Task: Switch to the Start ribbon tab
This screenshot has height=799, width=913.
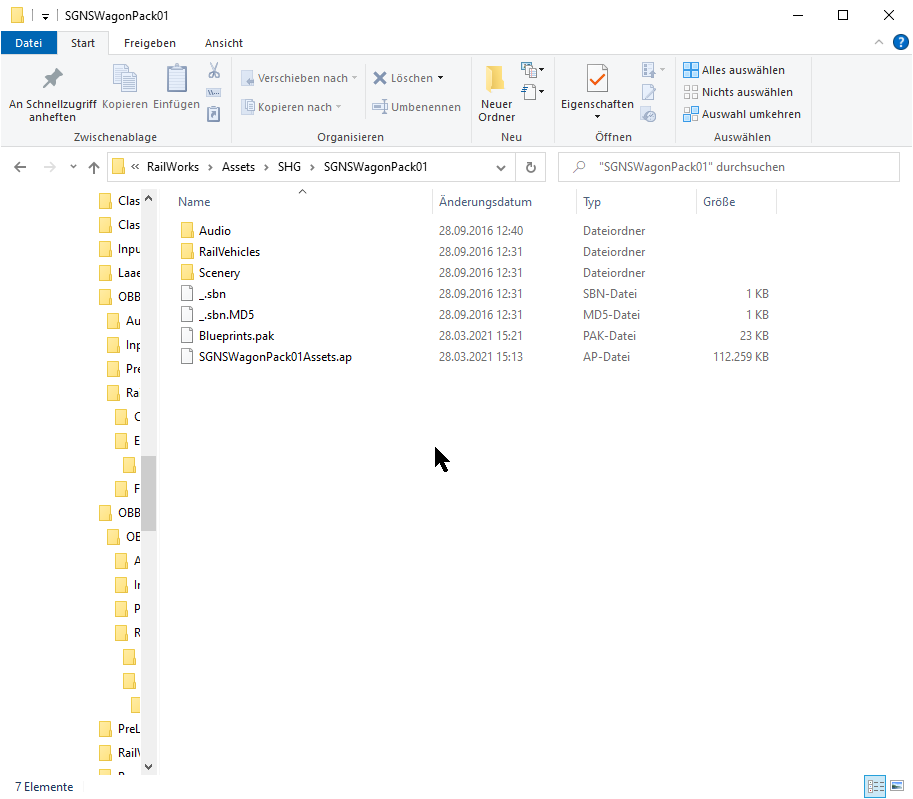Action: pos(83,43)
